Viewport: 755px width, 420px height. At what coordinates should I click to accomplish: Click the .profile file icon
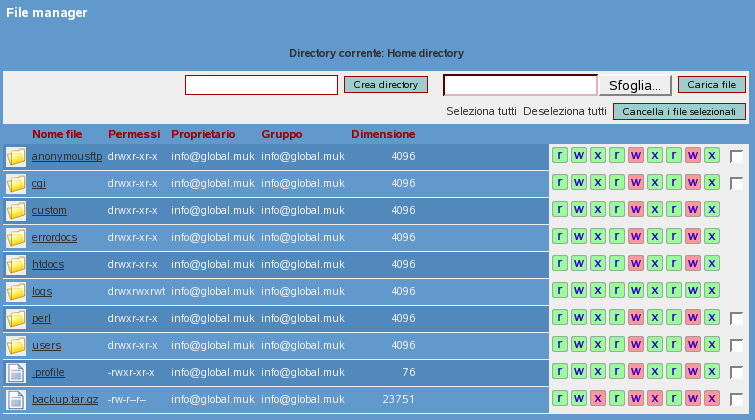[x=16, y=373]
